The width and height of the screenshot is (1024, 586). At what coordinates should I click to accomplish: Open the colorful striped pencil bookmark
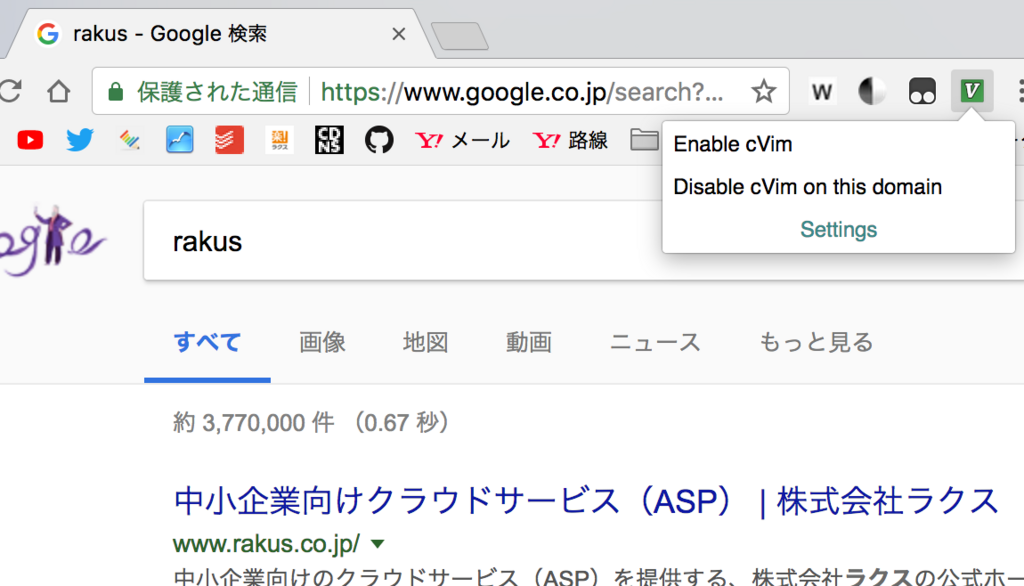click(129, 140)
